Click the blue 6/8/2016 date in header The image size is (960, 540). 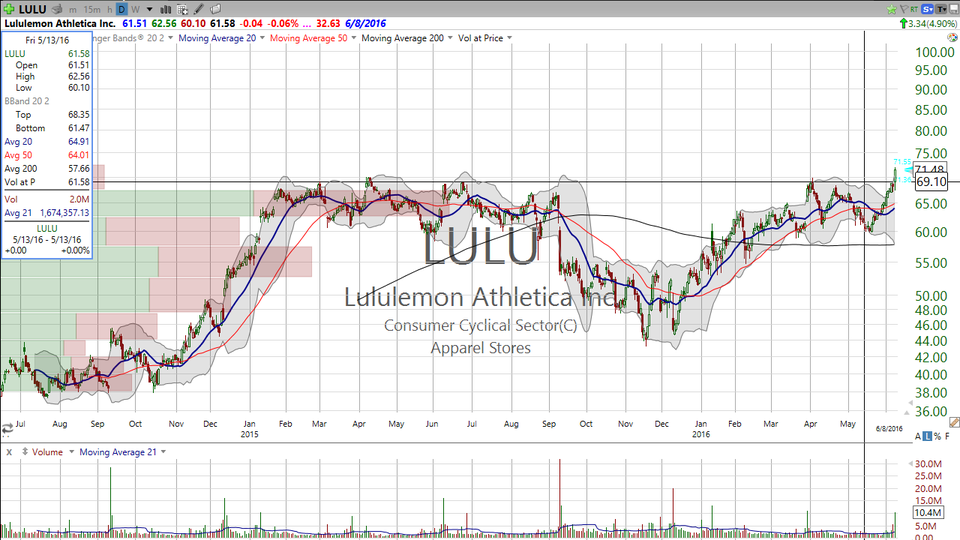coord(366,23)
